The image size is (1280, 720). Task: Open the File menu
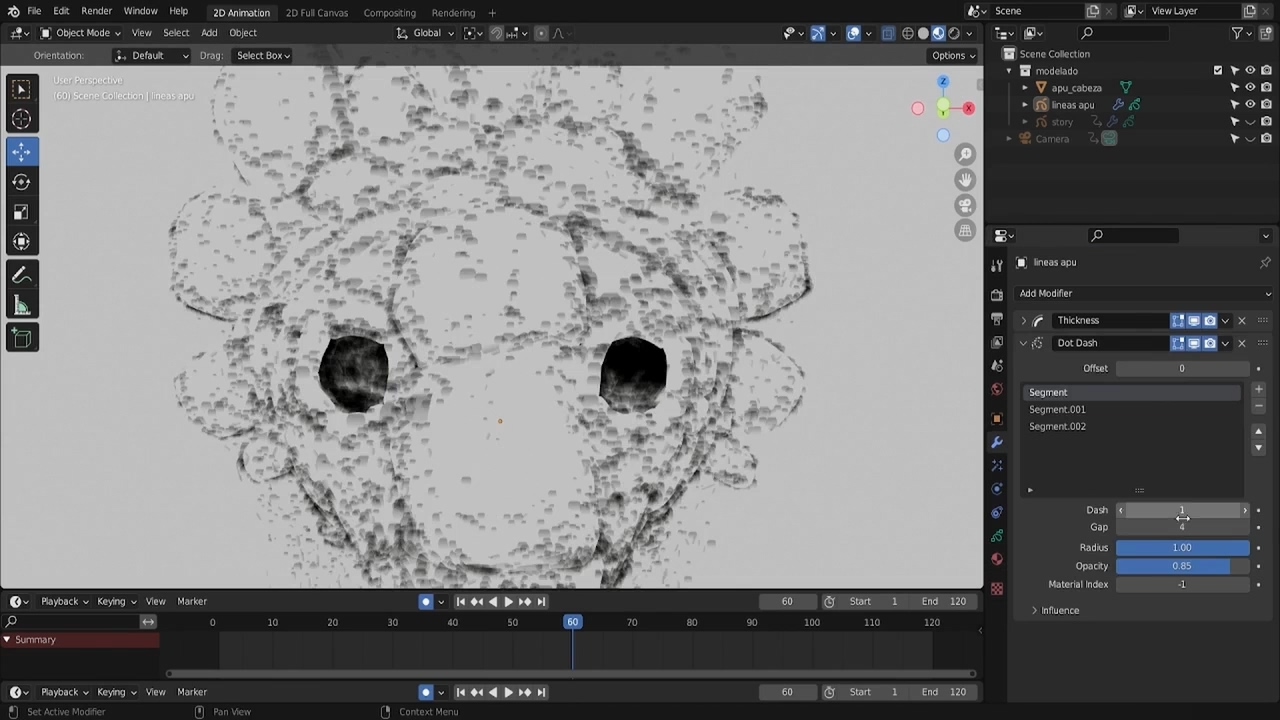(x=34, y=11)
